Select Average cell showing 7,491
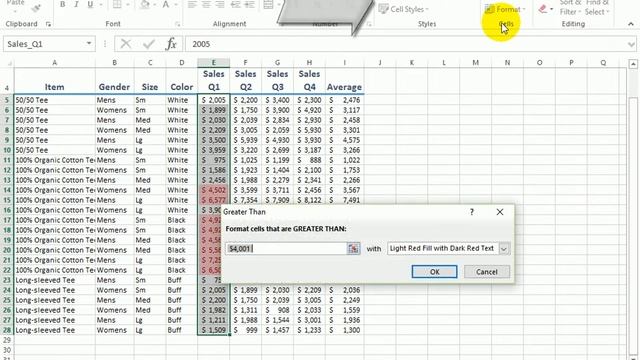Screen dimensions: 640x360 [344, 200]
